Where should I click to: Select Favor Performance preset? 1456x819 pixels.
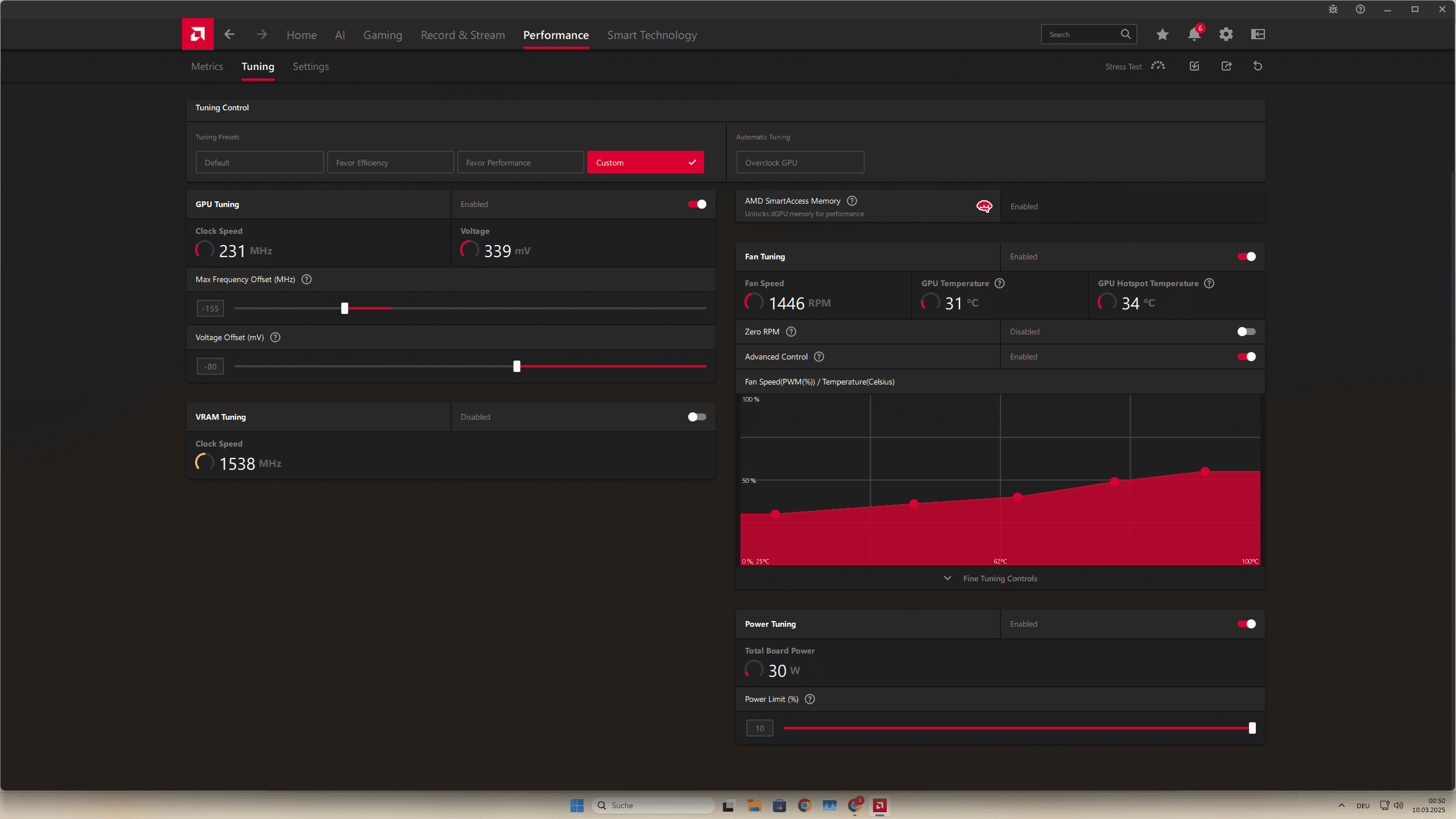click(x=520, y=162)
